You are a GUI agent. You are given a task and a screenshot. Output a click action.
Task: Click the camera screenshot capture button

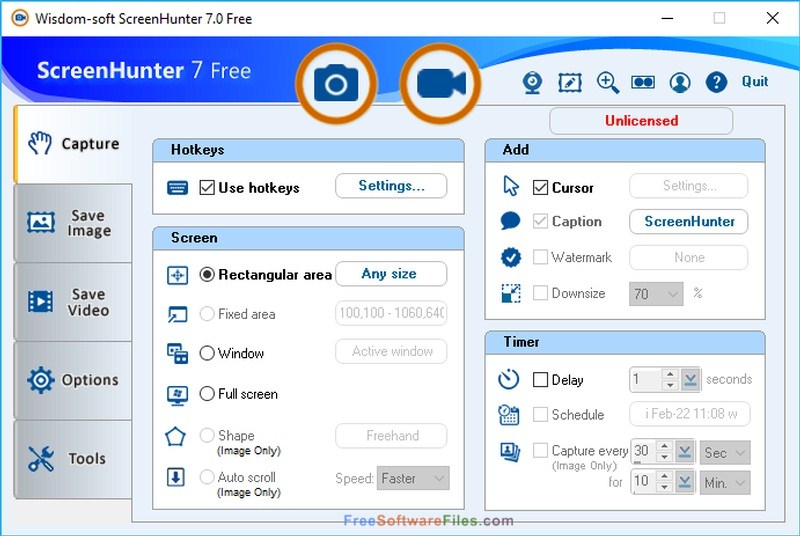pyautogui.click(x=336, y=83)
